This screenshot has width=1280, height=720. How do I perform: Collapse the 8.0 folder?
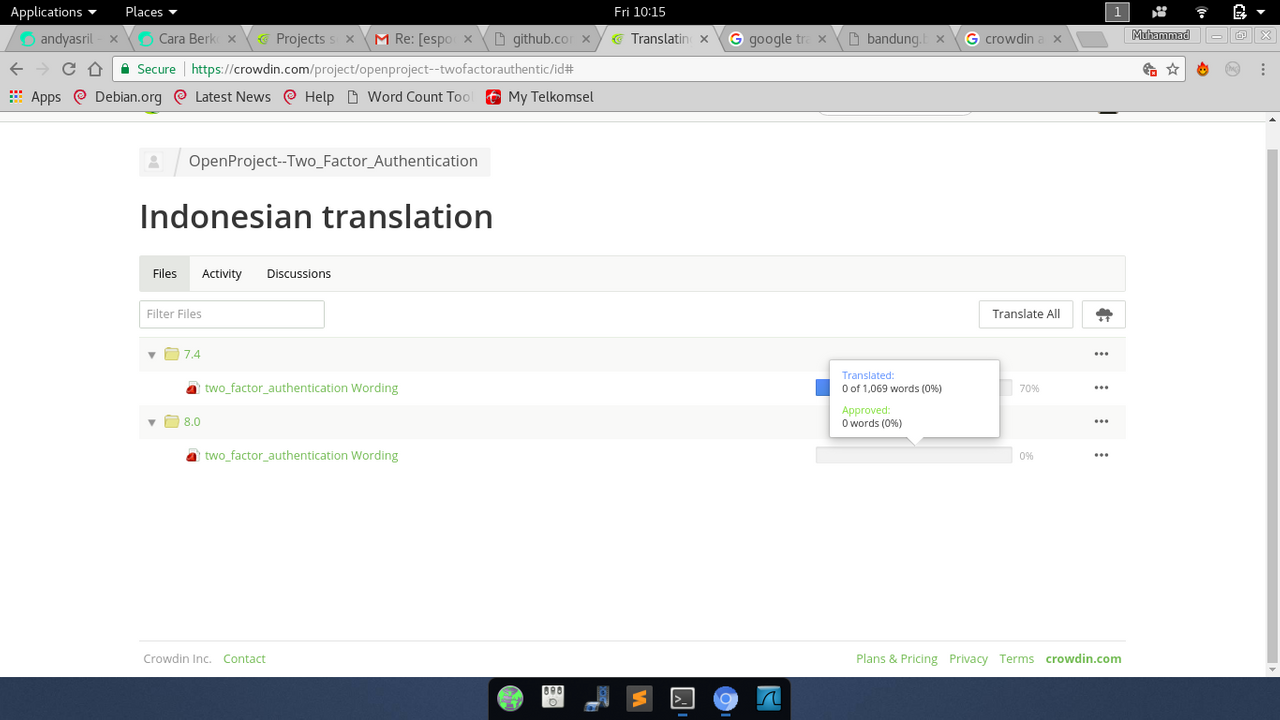152,423
